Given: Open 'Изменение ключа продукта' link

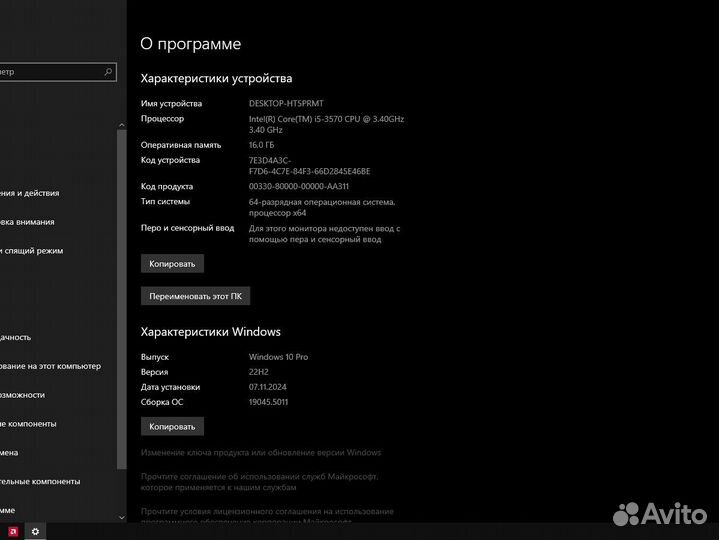Looking at the screenshot, I should pyautogui.click(x=261, y=453).
